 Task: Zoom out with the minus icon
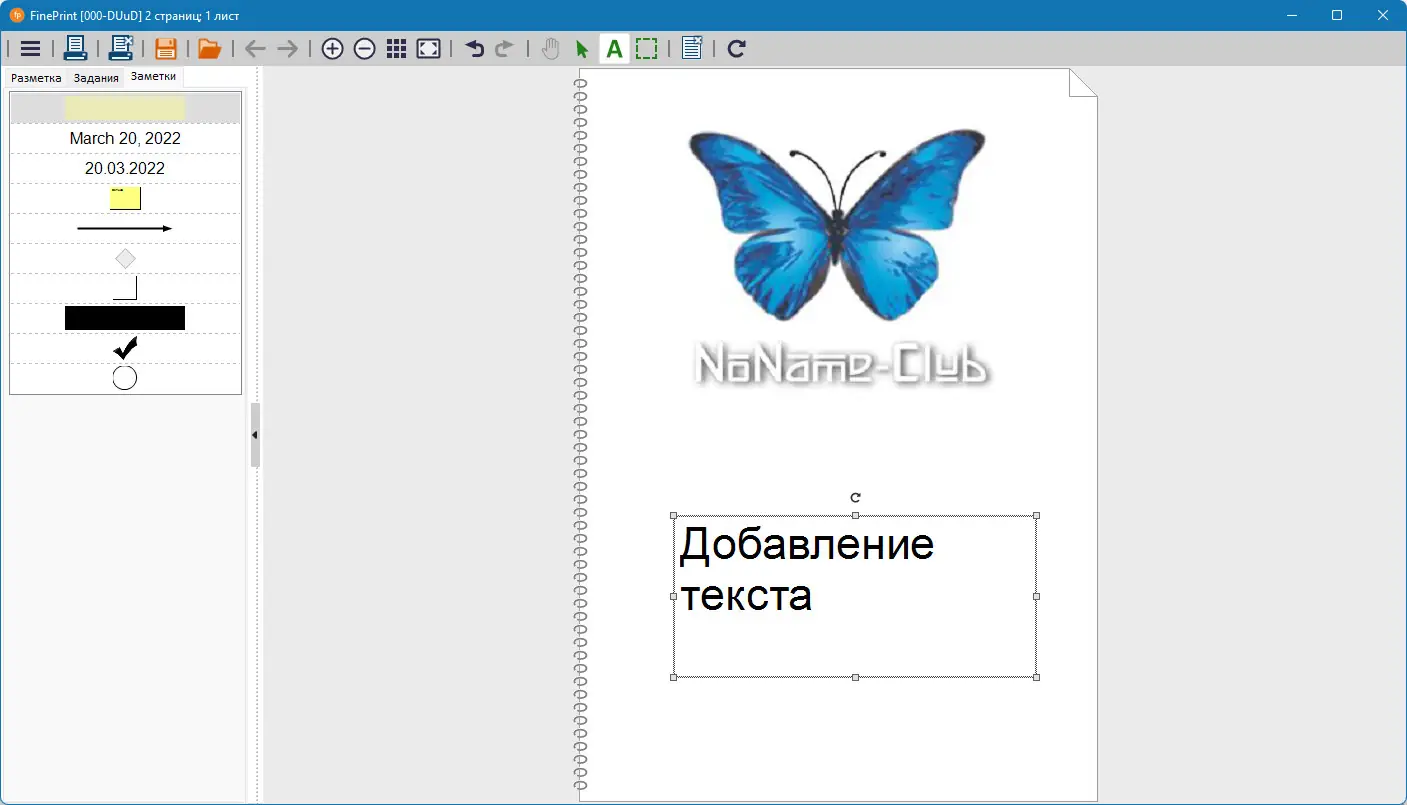[x=365, y=49]
